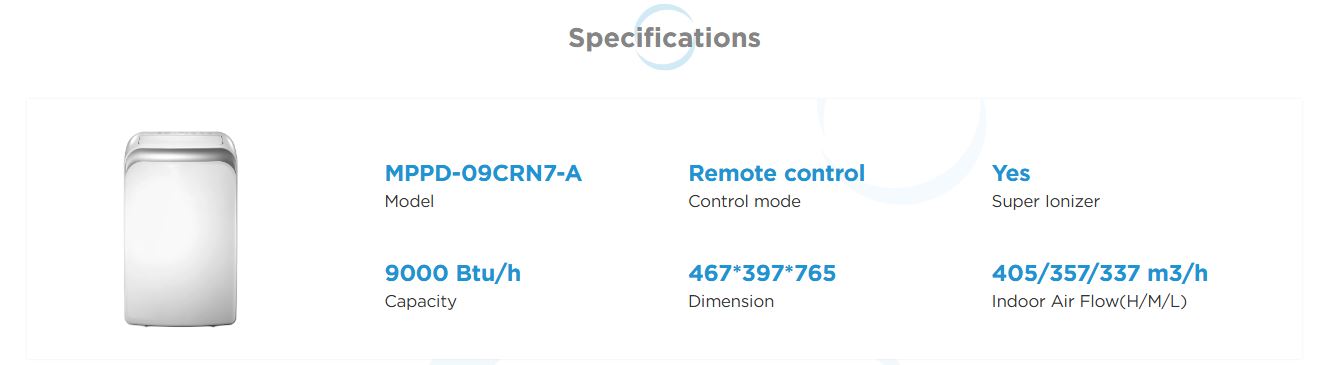Click the Capacity label
Image resolution: width=1321 pixels, height=365 pixels.
point(421,301)
